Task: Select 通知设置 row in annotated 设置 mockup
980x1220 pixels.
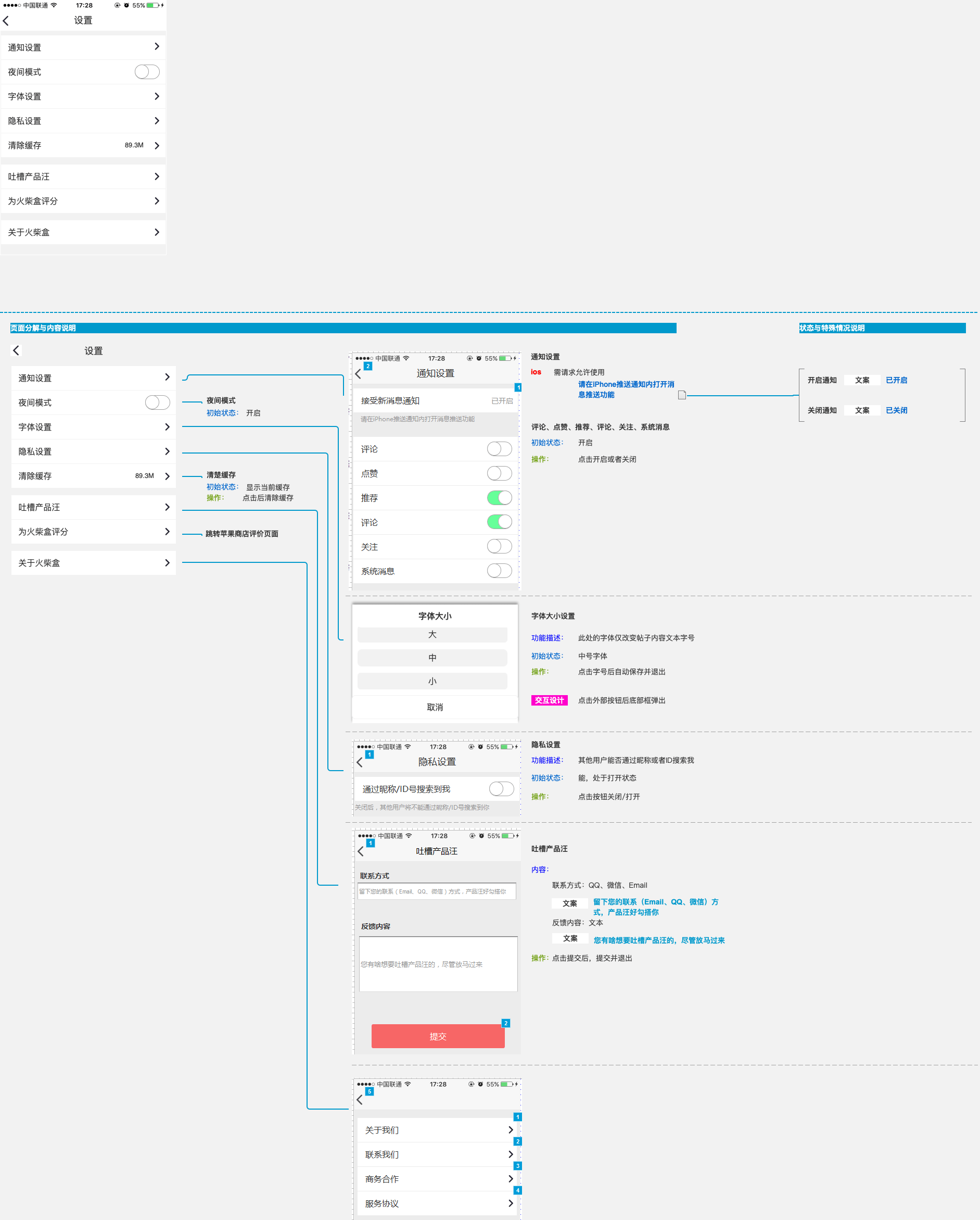Action: tap(94, 378)
